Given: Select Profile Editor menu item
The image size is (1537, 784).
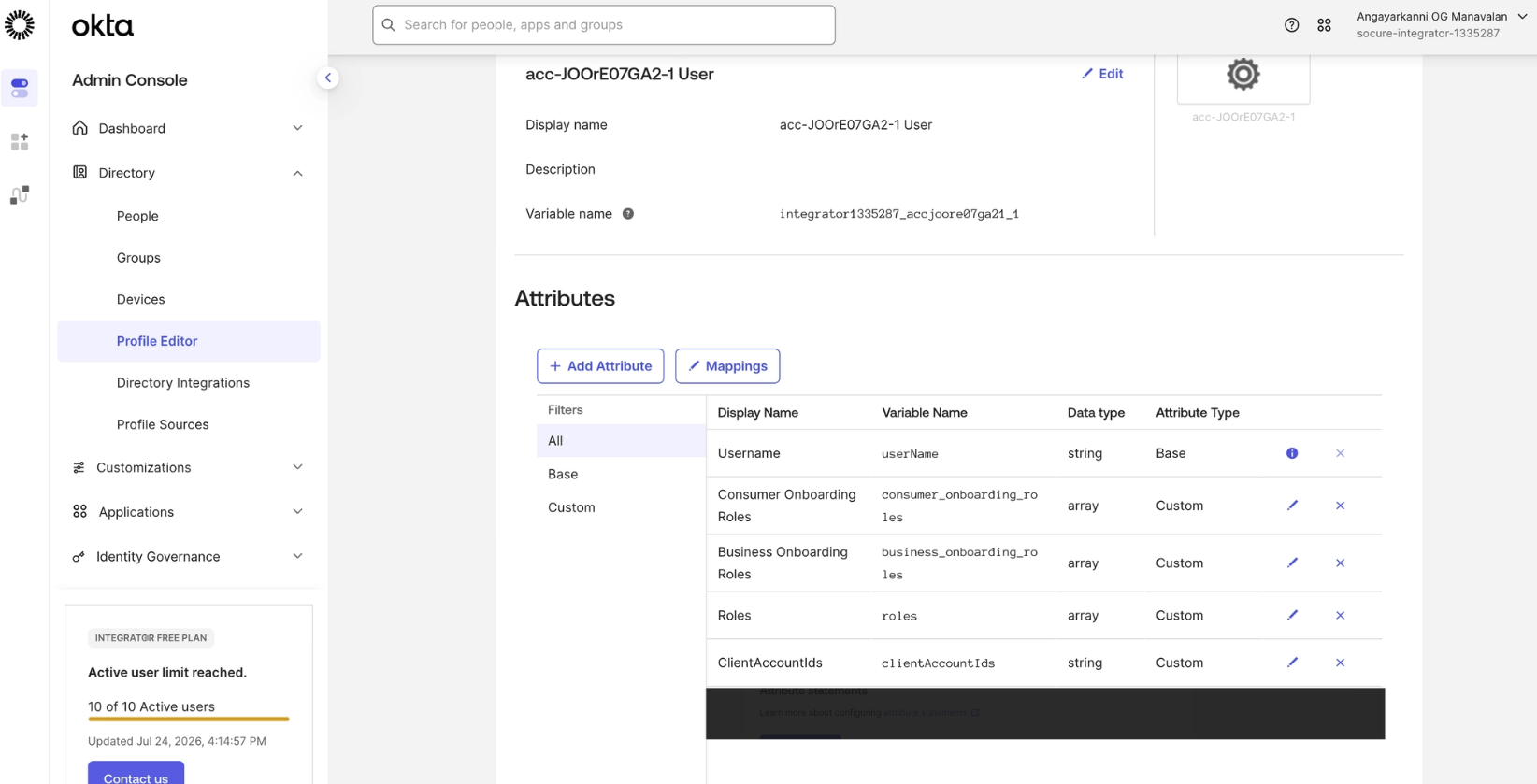Looking at the screenshot, I should coord(188,341).
